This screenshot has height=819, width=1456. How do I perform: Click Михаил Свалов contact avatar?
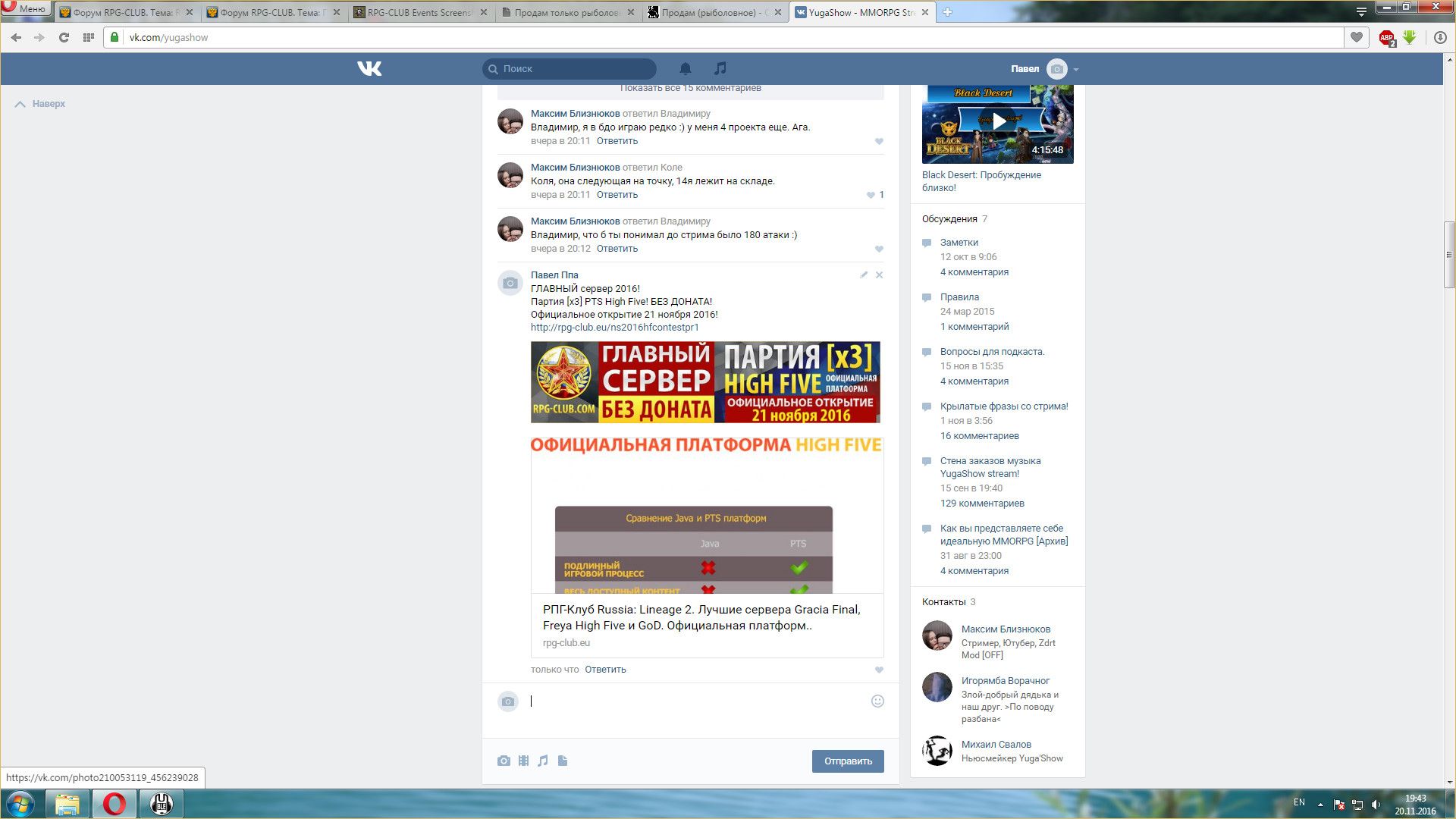tap(937, 751)
